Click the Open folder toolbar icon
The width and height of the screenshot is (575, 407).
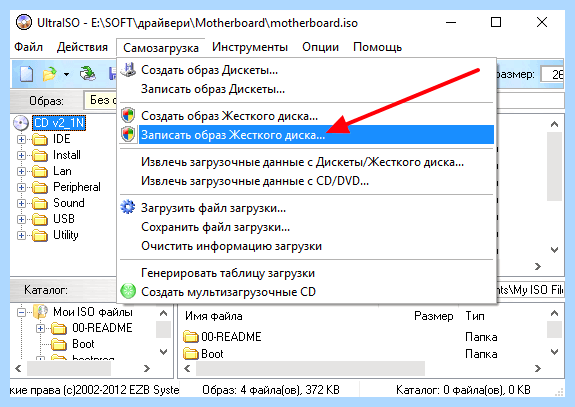click(x=49, y=74)
